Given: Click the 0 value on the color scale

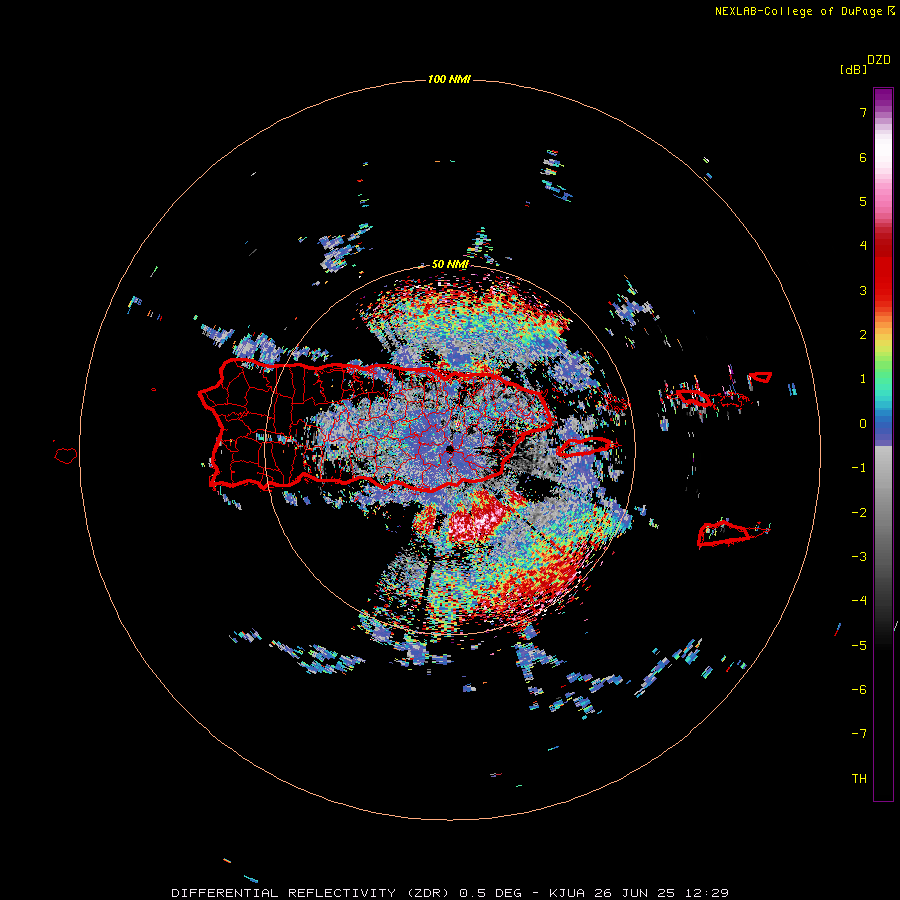Looking at the screenshot, I should (x=863, y=424).
